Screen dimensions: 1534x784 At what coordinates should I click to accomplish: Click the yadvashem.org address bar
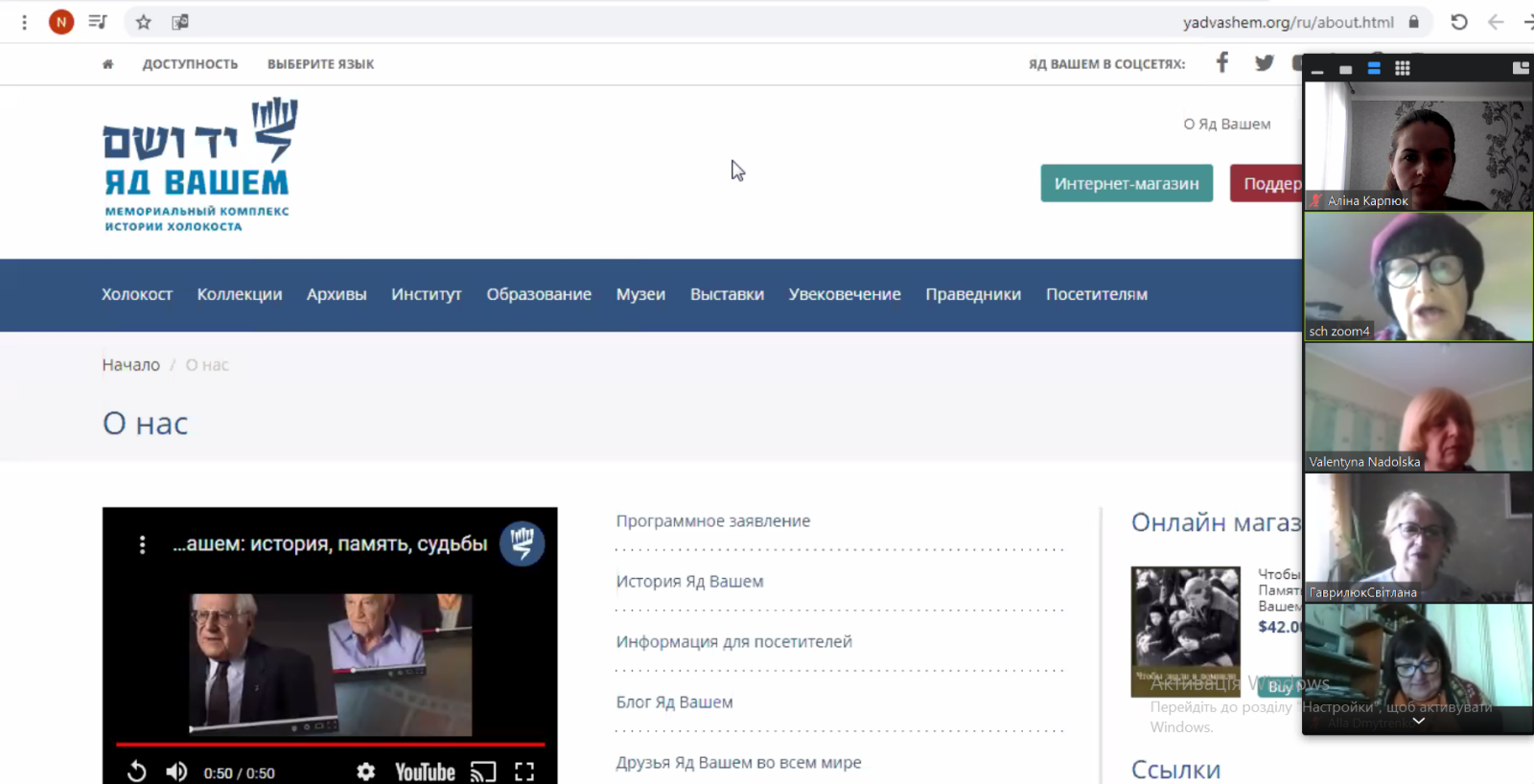coord(1288,22)
